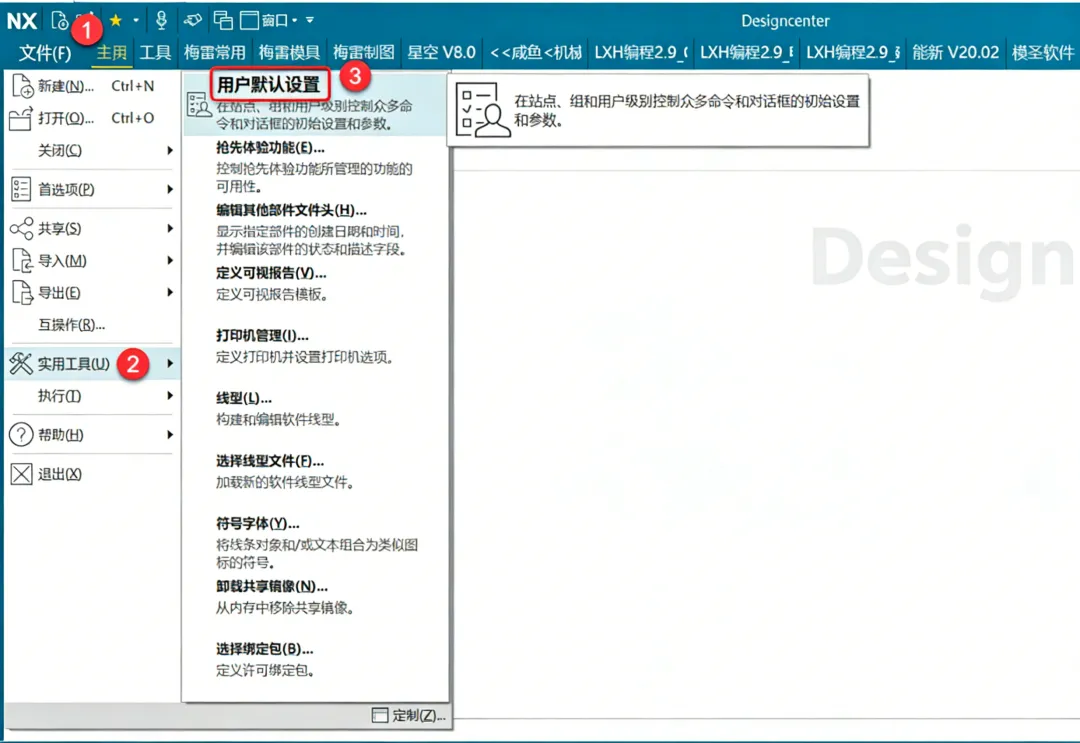This screenshot has width=1080, height=743.
Task: Open 定义可视报告(V)... entry
Action: click(x=271, y=273)
